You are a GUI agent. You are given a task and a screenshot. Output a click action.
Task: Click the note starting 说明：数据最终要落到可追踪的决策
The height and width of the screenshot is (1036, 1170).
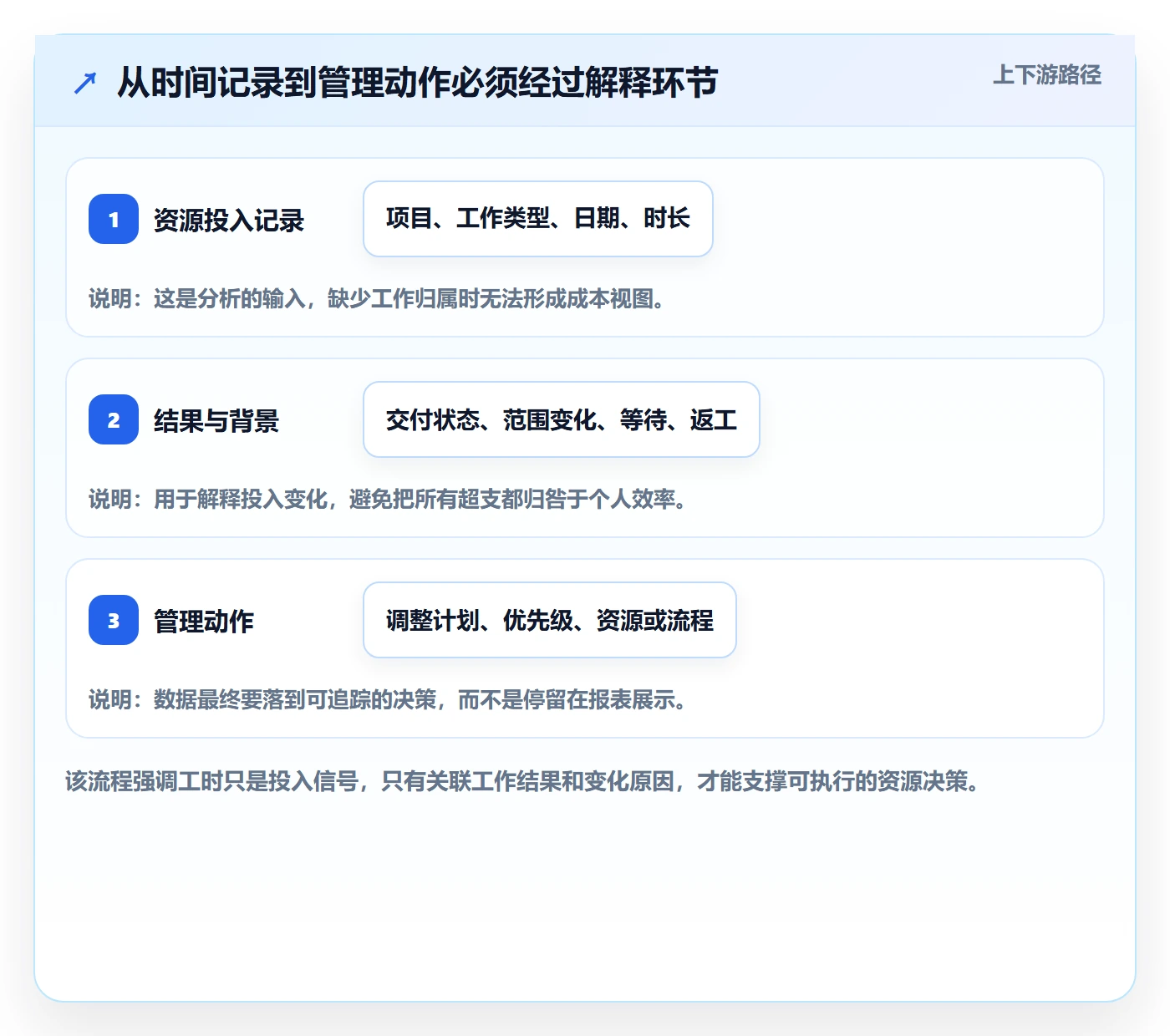click(x=388, y=700)
